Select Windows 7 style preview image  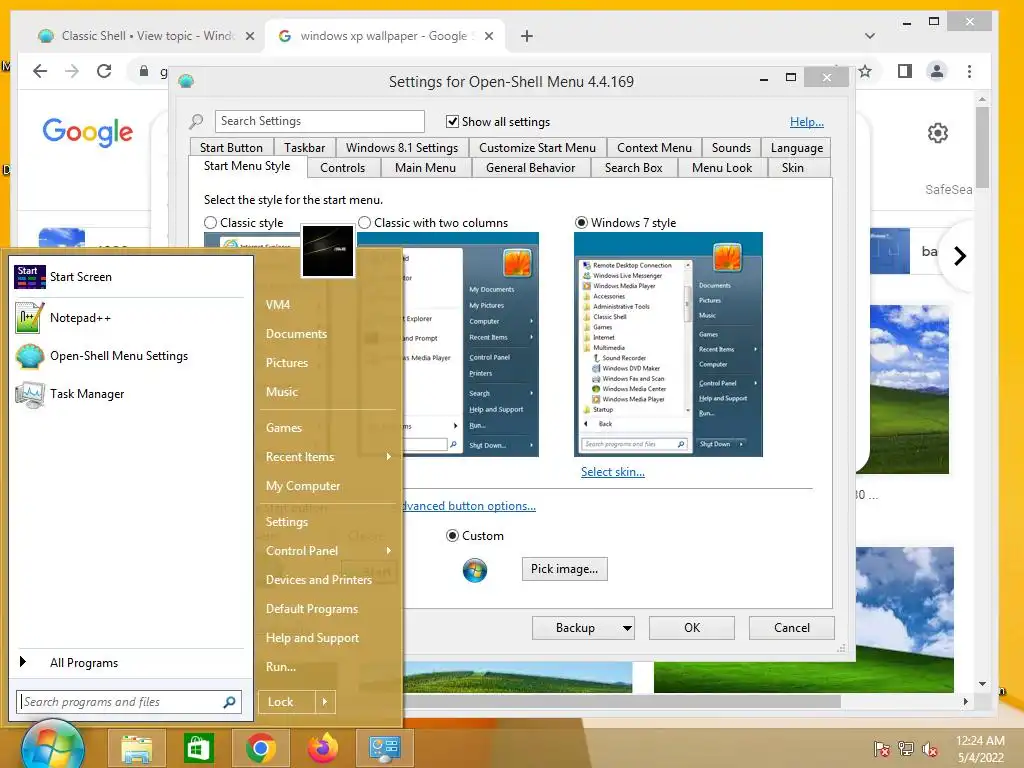[x=668, y=344]
